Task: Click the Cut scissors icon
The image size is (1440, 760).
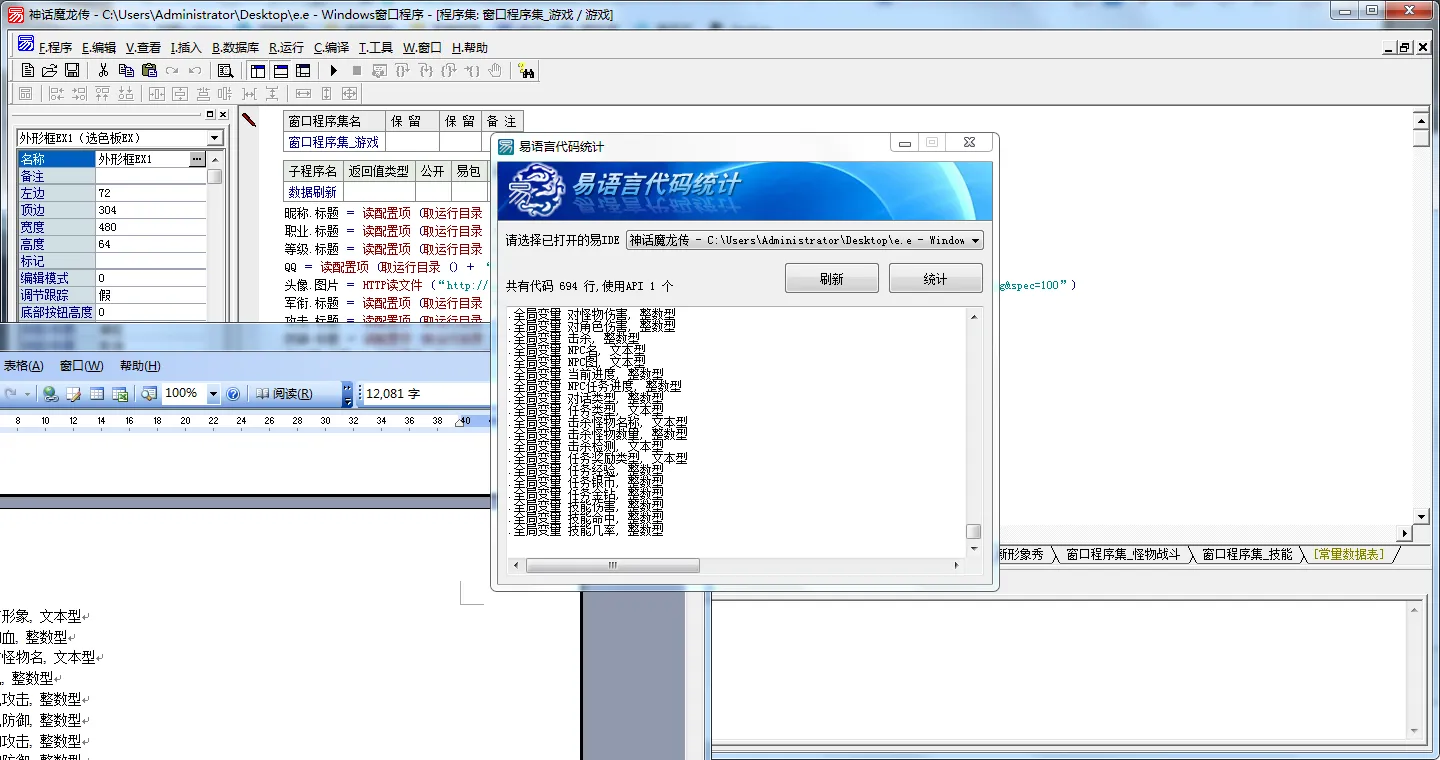Action: (103, 71)
